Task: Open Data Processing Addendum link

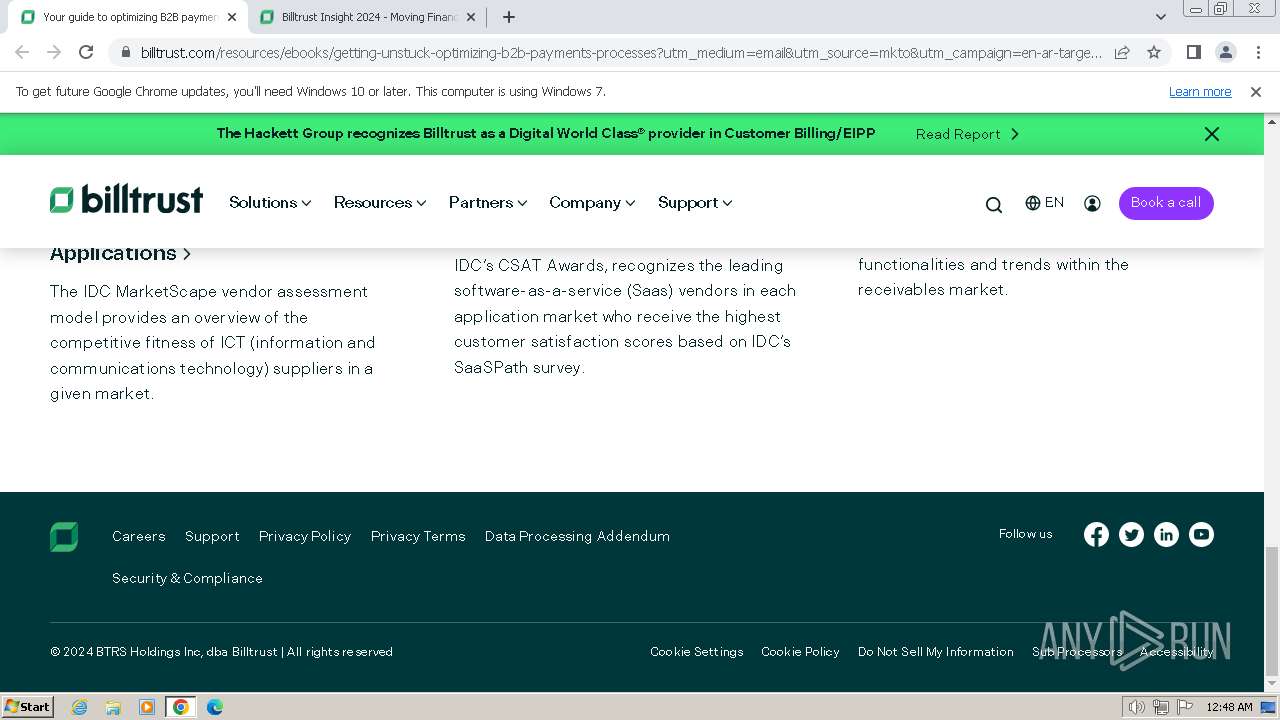Action: (577, 537)
